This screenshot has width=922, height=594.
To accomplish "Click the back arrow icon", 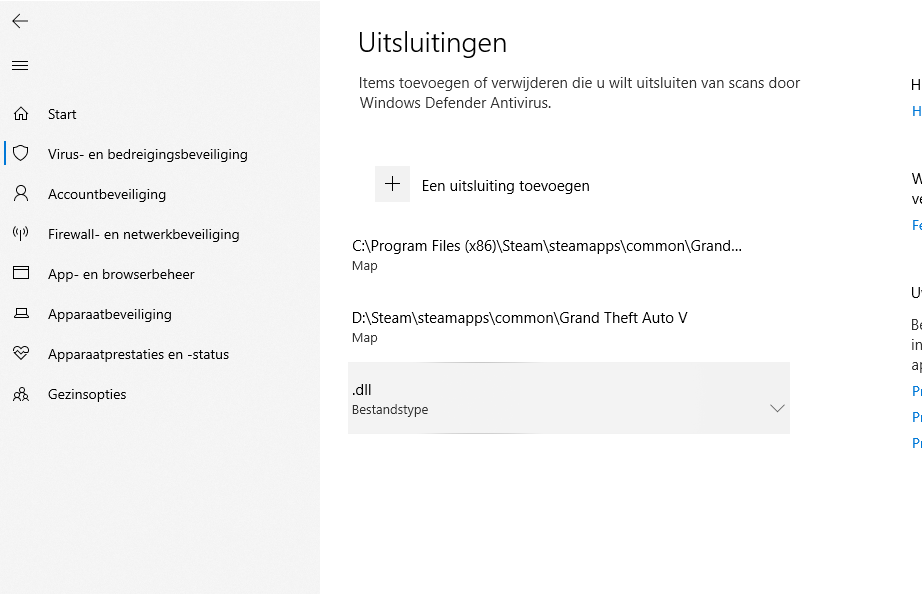I will pos(20,21).
